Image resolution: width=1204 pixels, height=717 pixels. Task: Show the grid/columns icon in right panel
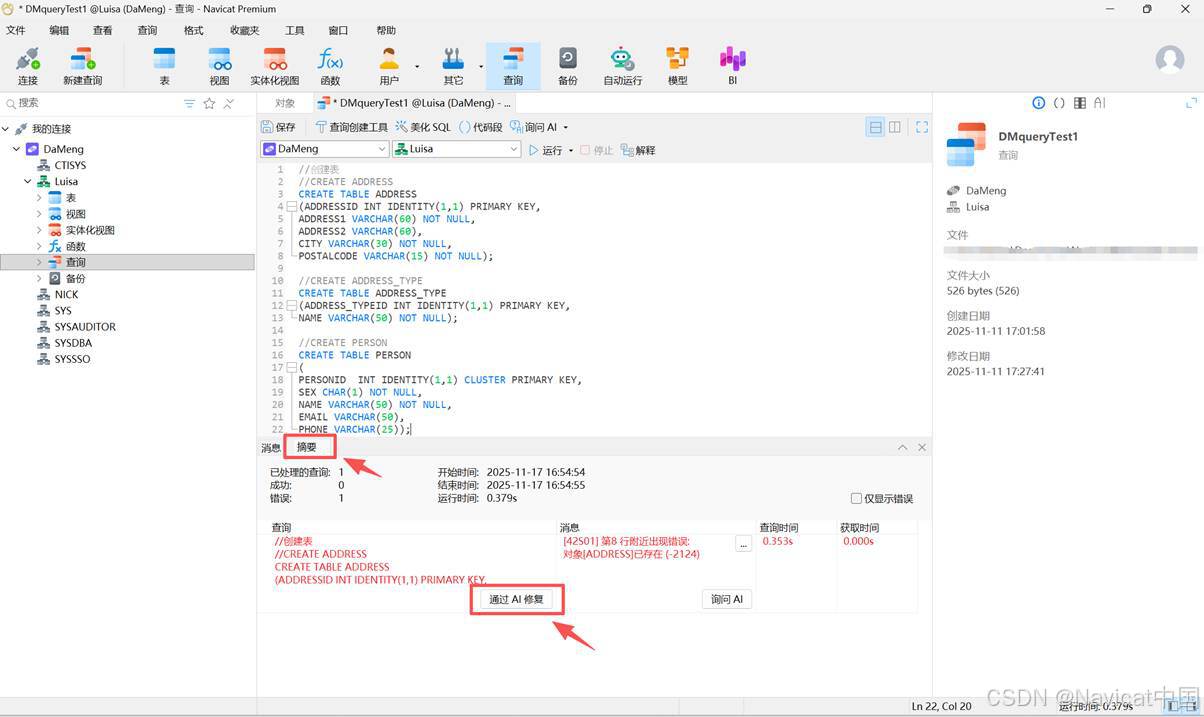[1080, 103]
